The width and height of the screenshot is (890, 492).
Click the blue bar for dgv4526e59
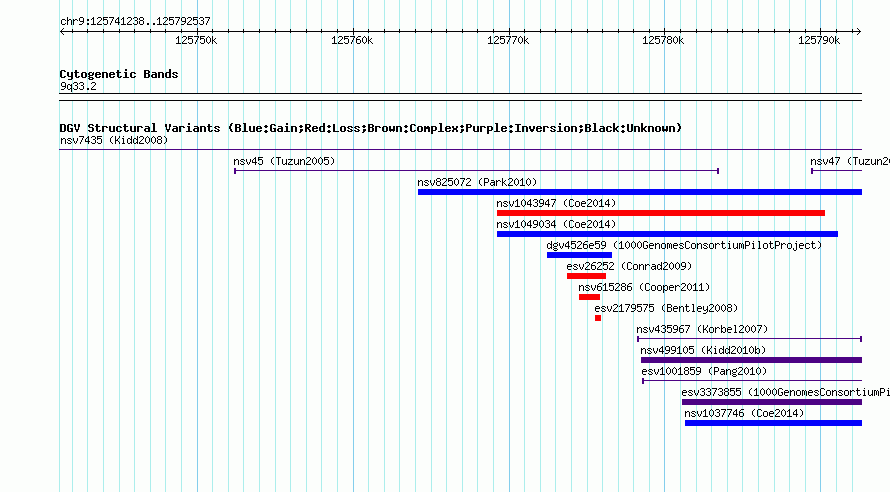pos(579,255)
